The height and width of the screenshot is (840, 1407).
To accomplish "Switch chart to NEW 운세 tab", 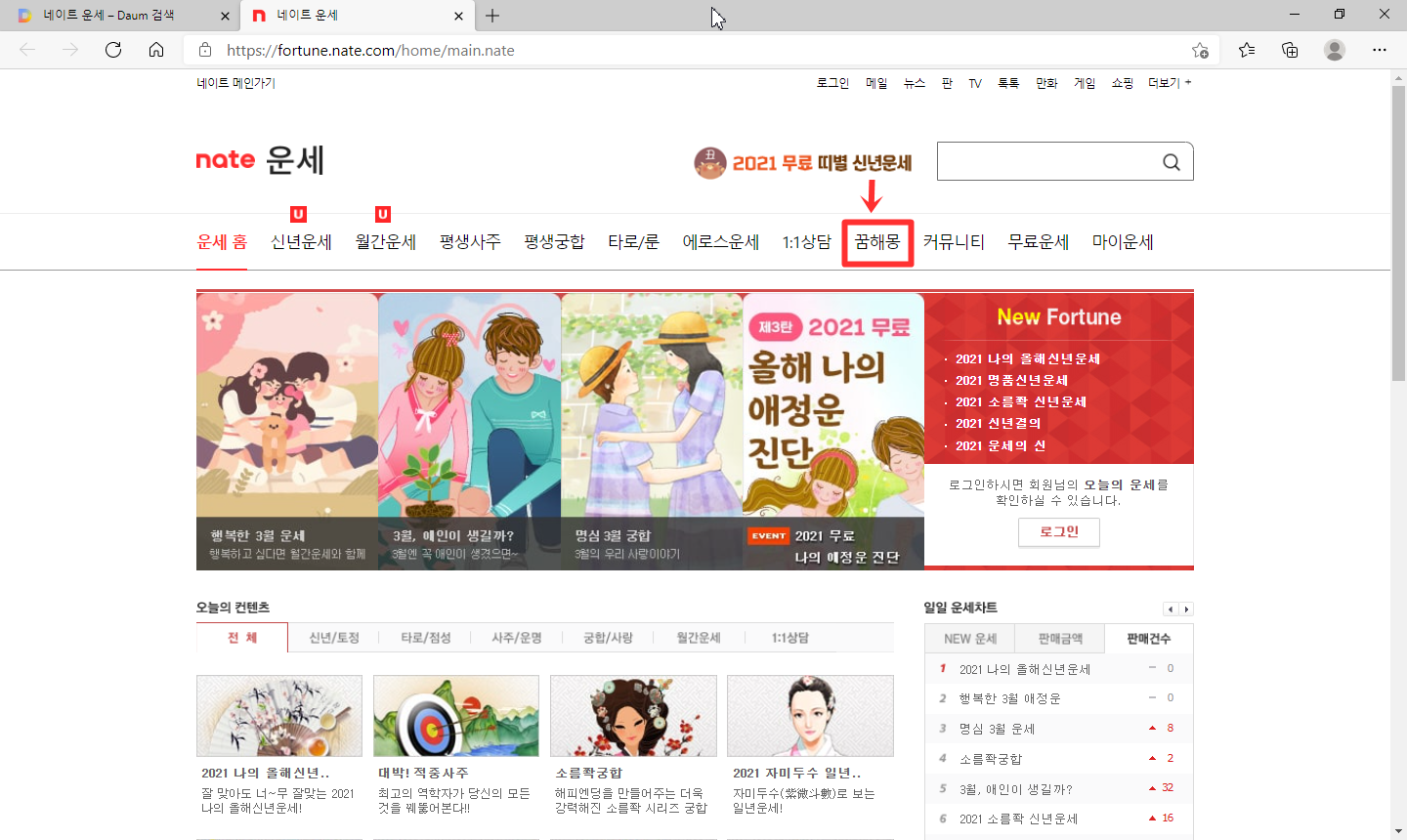I will pos(970,639).
